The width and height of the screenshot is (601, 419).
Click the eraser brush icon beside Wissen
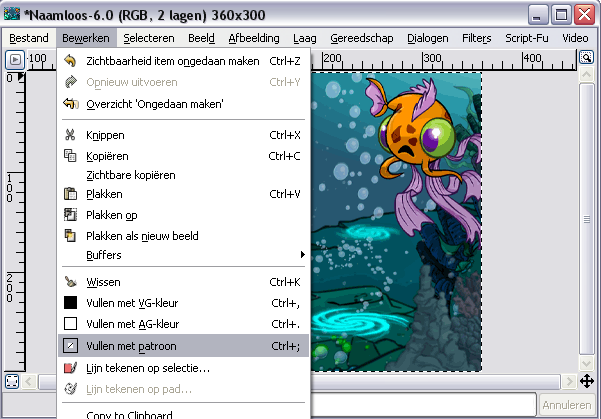coord(70,282)
